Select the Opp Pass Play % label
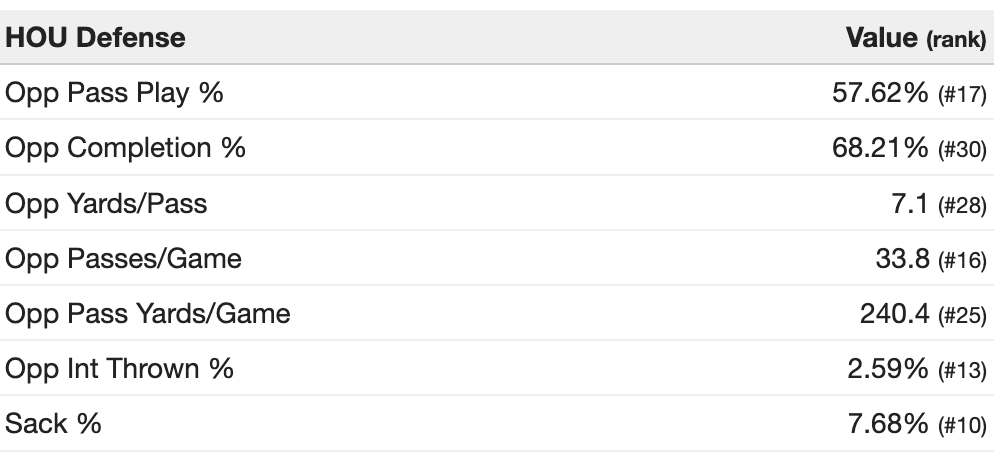Screen dimensions: 1002x462 tap(114, 94)
